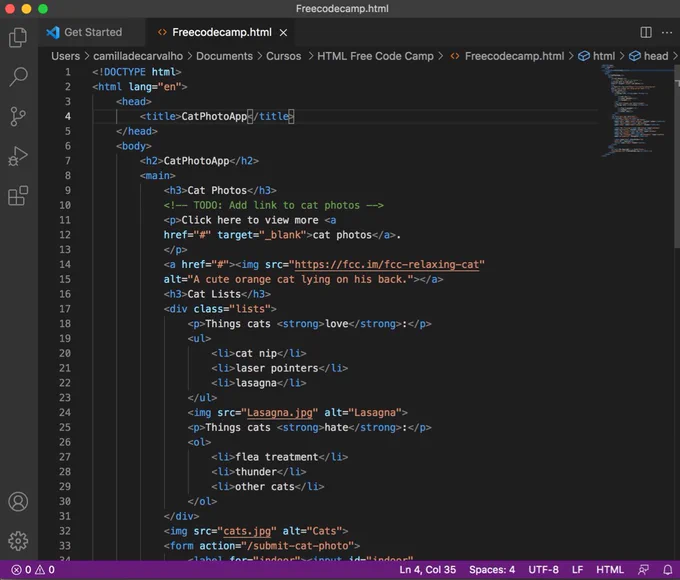This screenshot has height=580, width=680.
Task: Click the div class="lists" line
Action: point(220,309)
